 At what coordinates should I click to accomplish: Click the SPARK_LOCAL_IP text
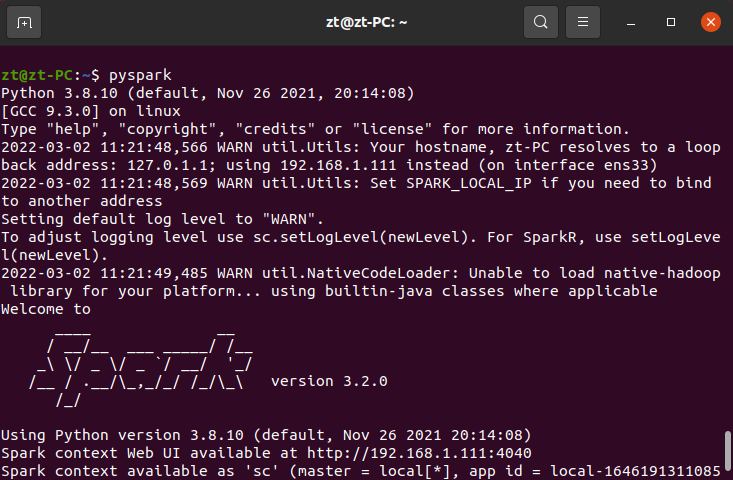pyautogui.click(x=469, y=183)
